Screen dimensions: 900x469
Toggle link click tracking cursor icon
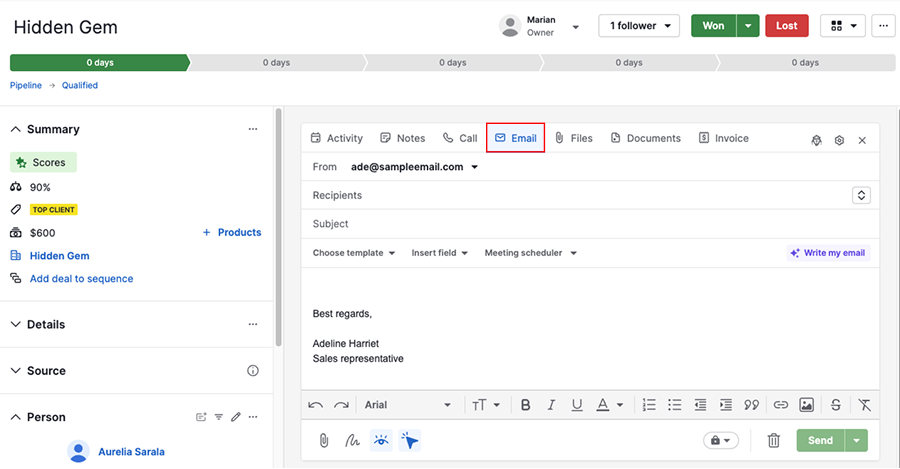pos(409,440)
